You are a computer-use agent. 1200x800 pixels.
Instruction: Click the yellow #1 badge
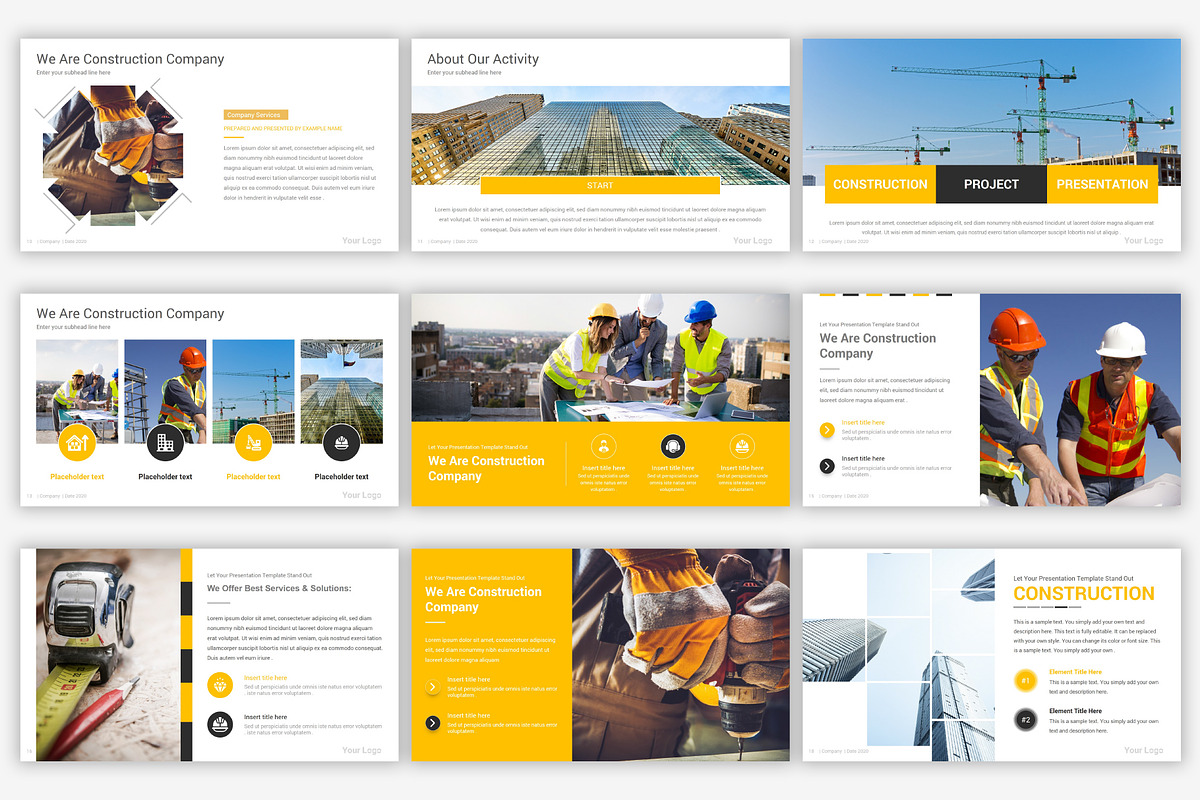[x=1025, y=681]
